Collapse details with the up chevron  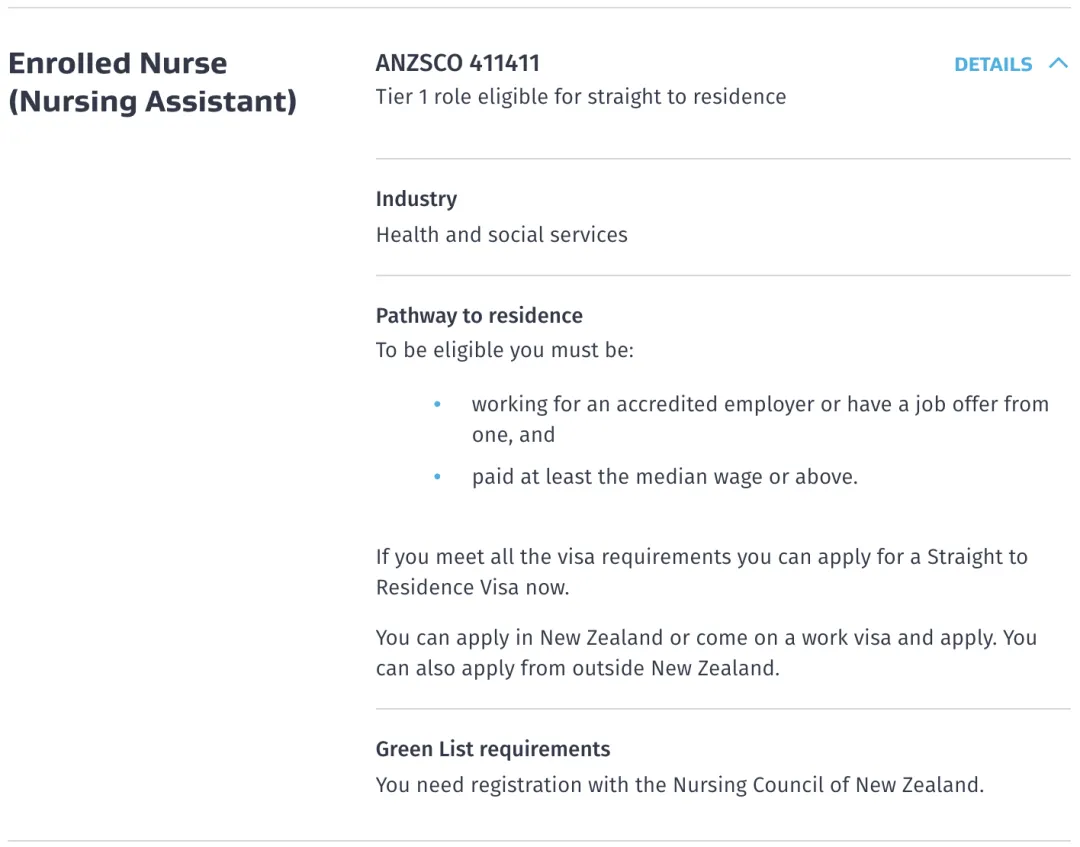(1058, 64)
